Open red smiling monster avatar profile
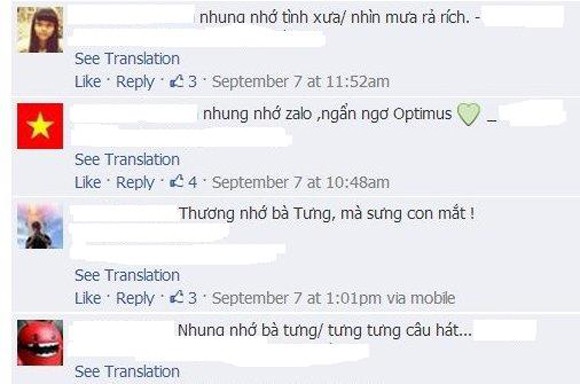This screenshot has width=580, height=384. (x=40, y=343)
